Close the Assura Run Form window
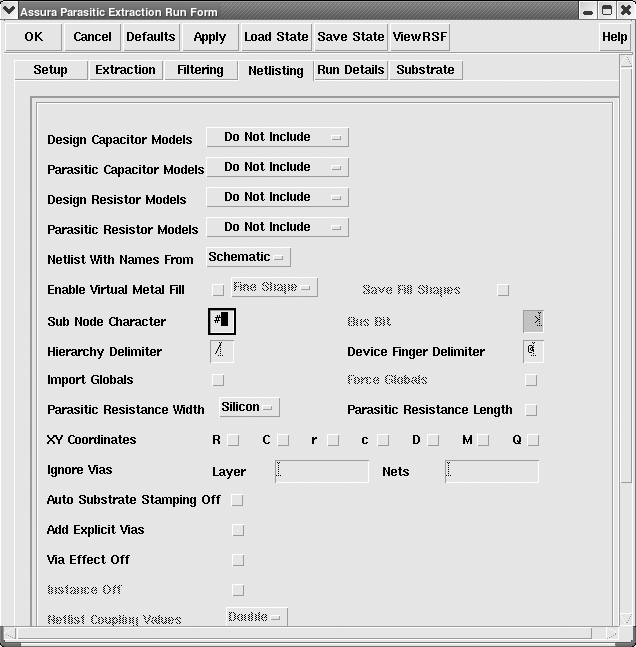 tap(626, 10)
